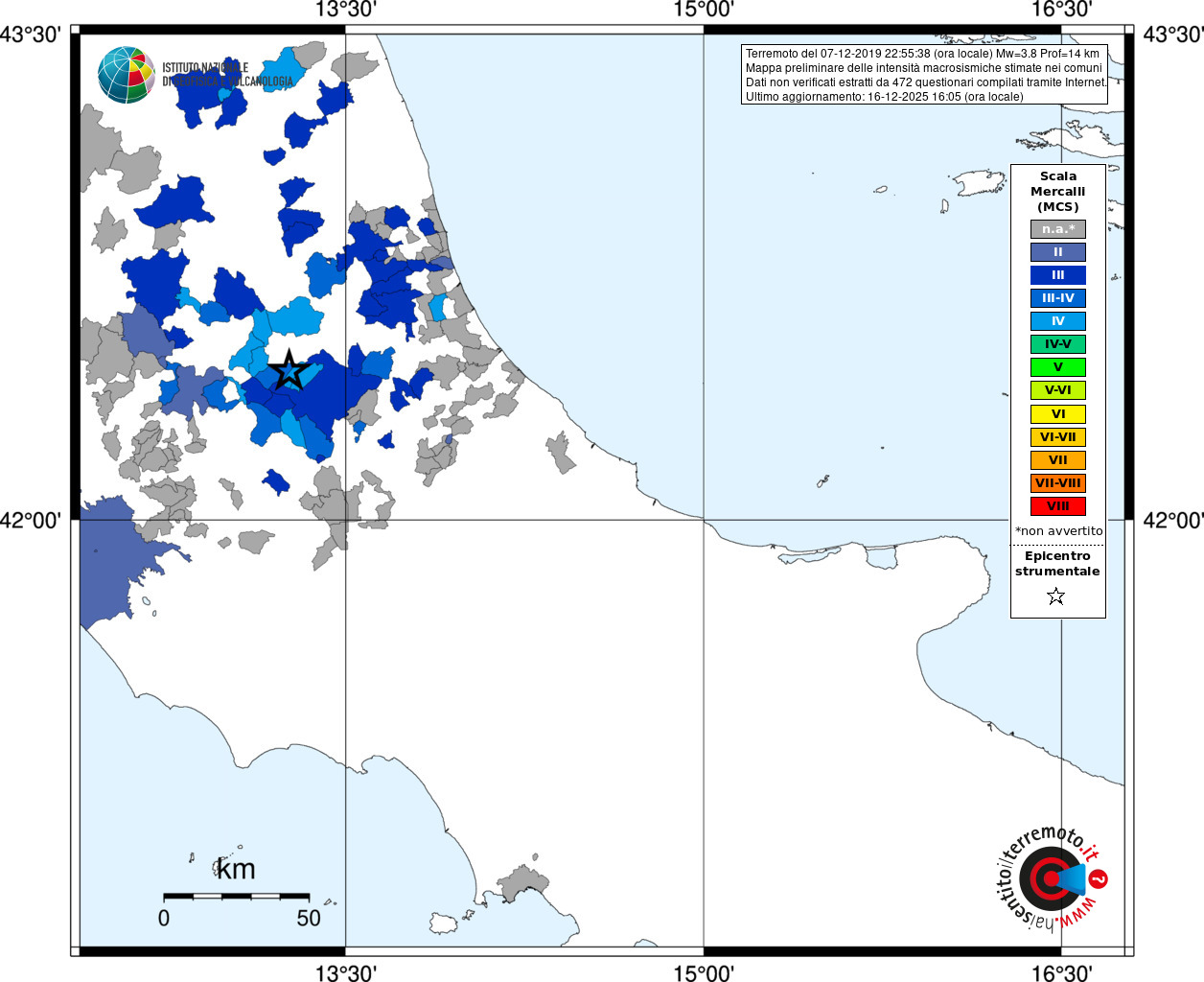Click the epicenter star on the map
The width and height of the screenshot is (1204, 982).
click(x=289, y=370)
